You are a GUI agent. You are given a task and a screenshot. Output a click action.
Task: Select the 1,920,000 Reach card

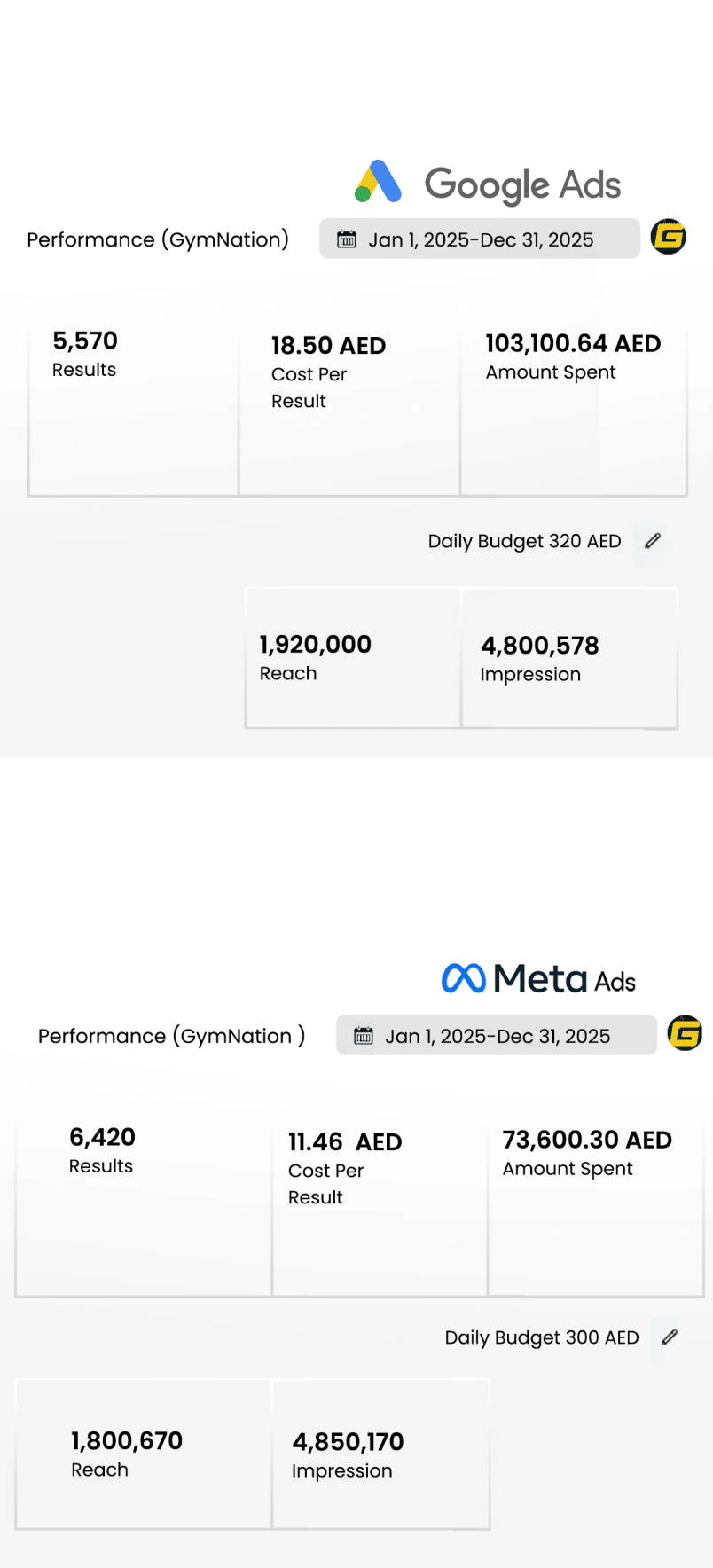(x=352, y=658)
